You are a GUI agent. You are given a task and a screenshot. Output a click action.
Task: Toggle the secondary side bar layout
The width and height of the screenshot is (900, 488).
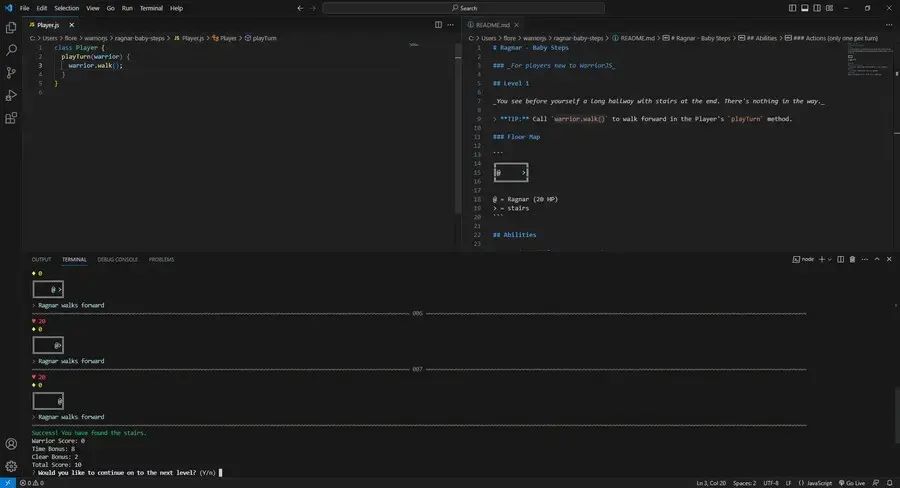(x=817, y=8)
